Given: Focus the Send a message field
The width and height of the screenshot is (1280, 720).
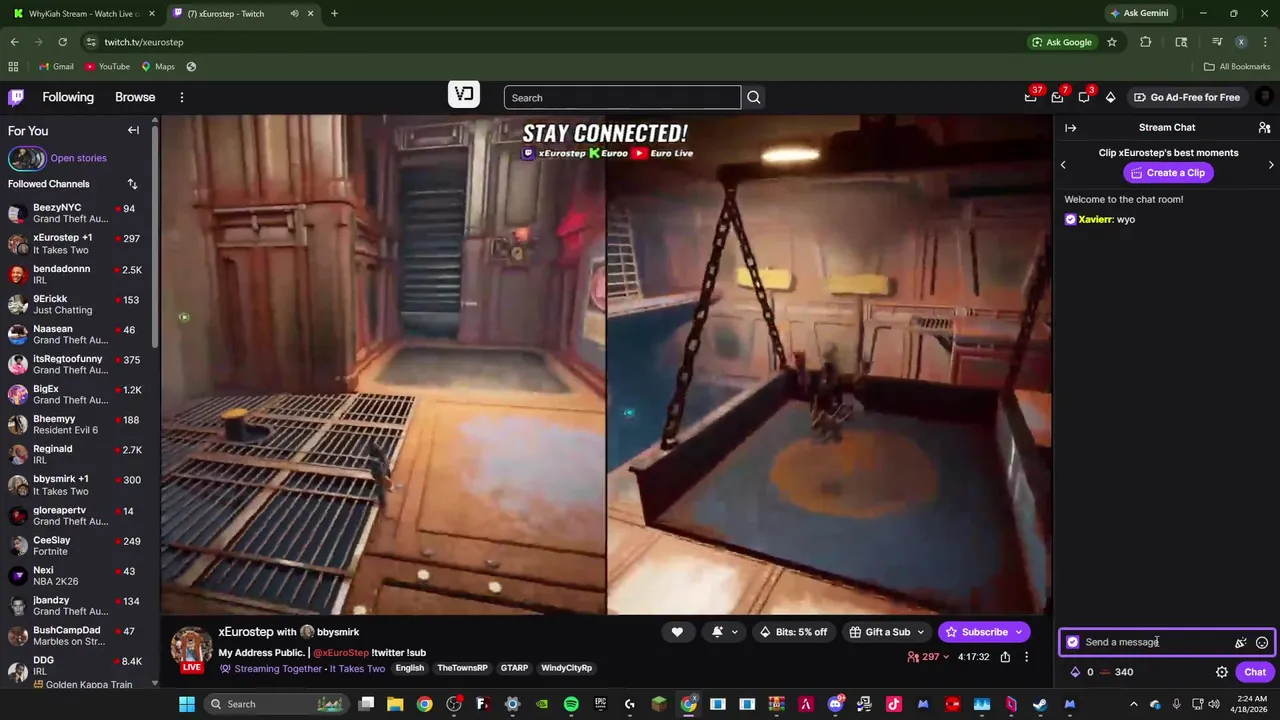Looking at the screenshot, I should coord(1157,642).
